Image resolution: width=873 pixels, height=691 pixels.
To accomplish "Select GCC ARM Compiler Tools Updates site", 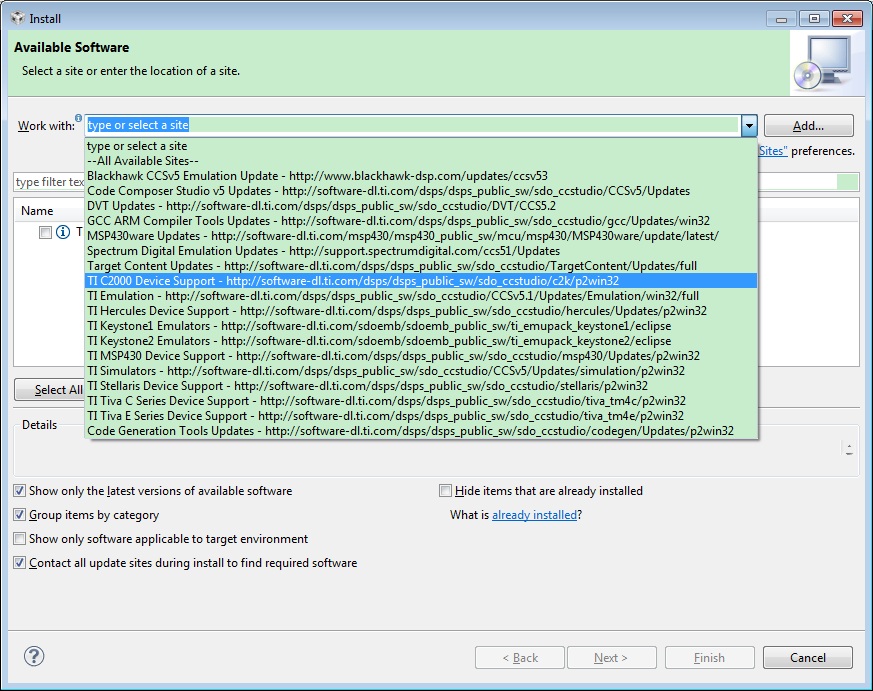I will coord(421,221).
